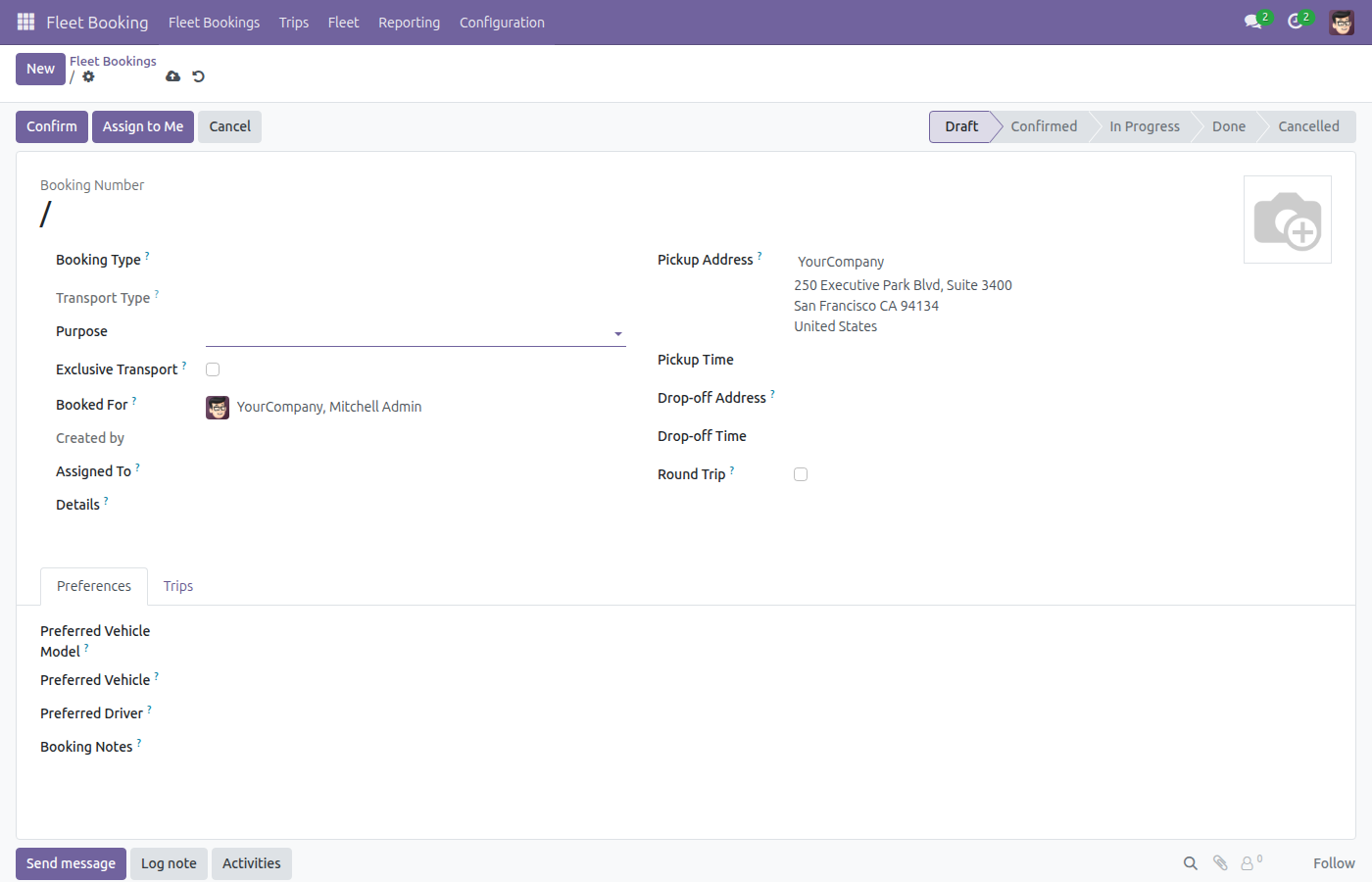The height and width of the screenshot is (882, 1372).
Task: Click YourCompany pickup address value
Action: [x=841, y=262]
